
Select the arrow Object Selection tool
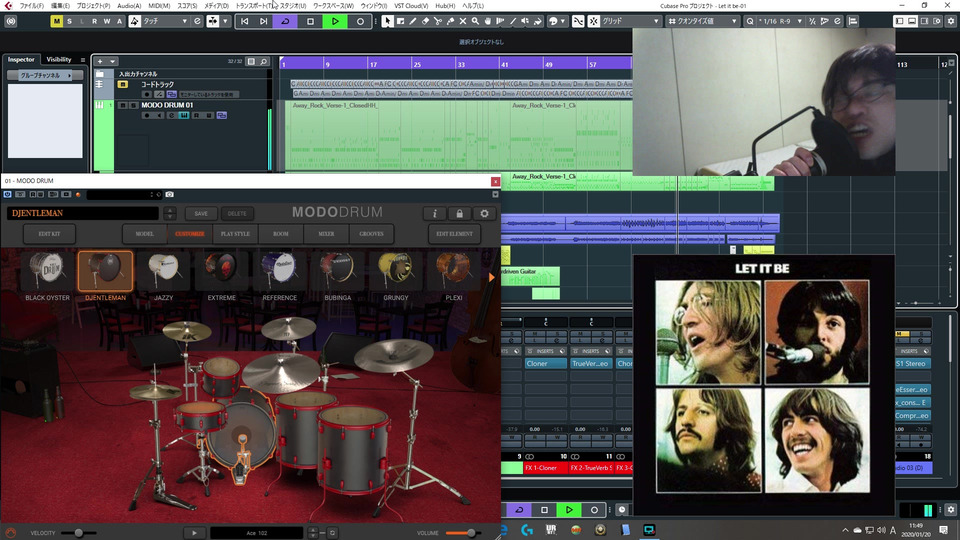(x=387, y=21)
